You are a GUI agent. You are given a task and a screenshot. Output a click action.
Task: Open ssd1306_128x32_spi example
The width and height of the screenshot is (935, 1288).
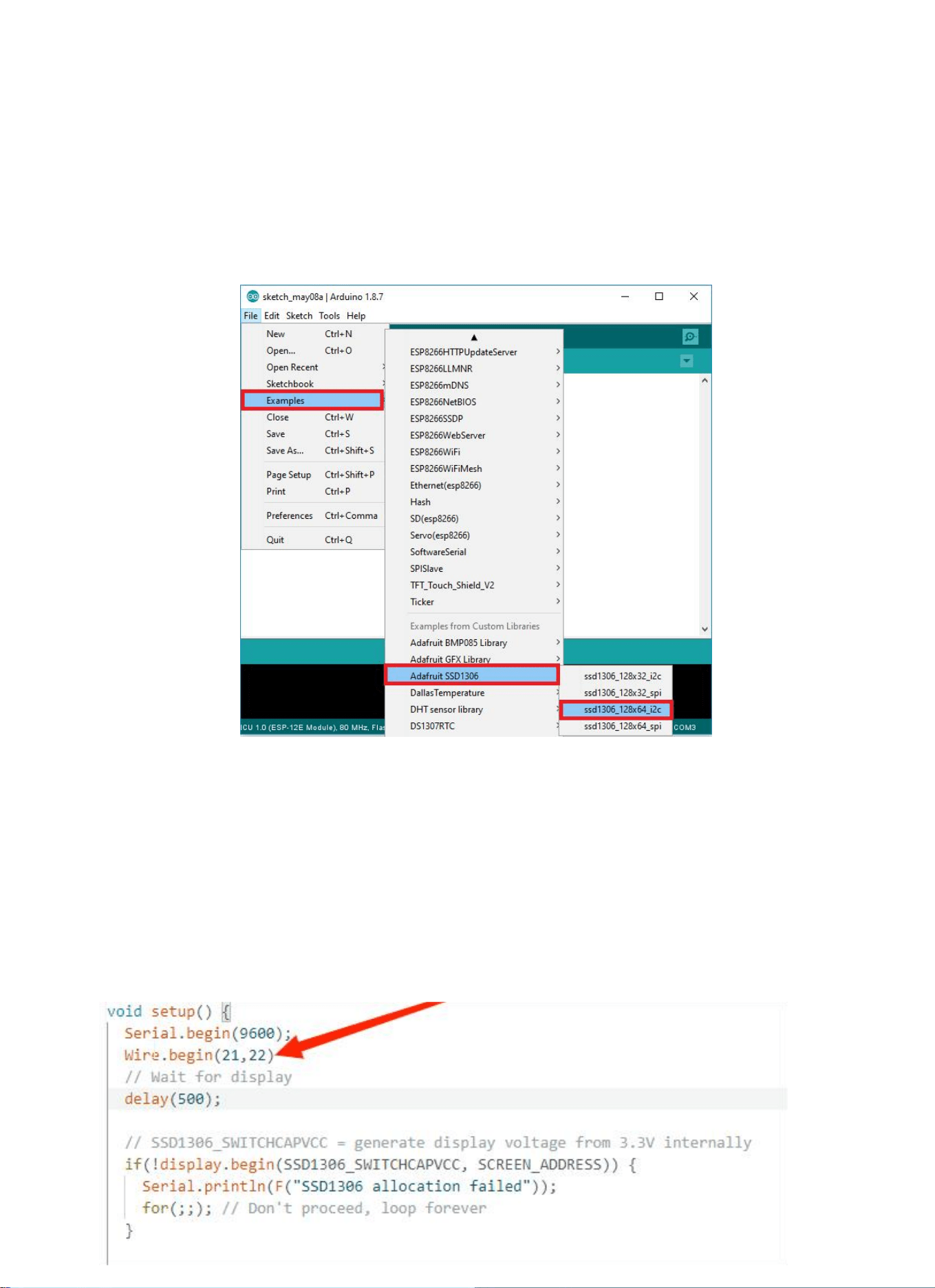(616, 693)
